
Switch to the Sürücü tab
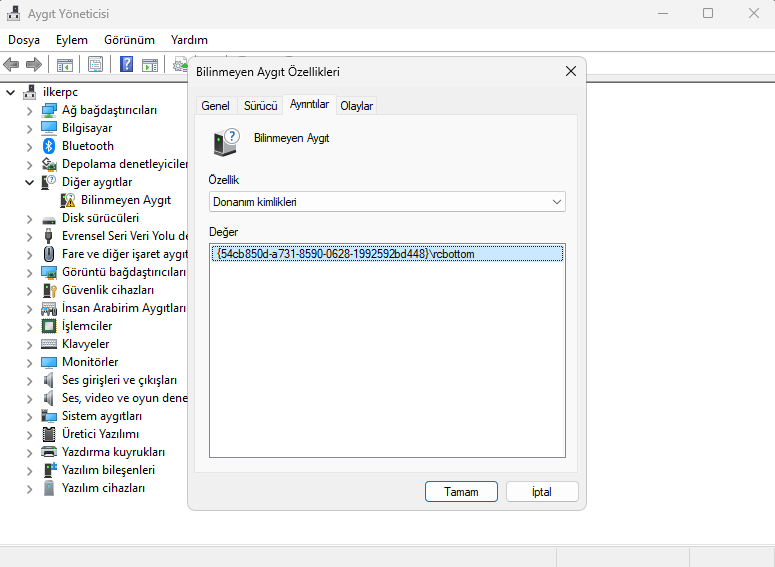[x=260, y=106]
